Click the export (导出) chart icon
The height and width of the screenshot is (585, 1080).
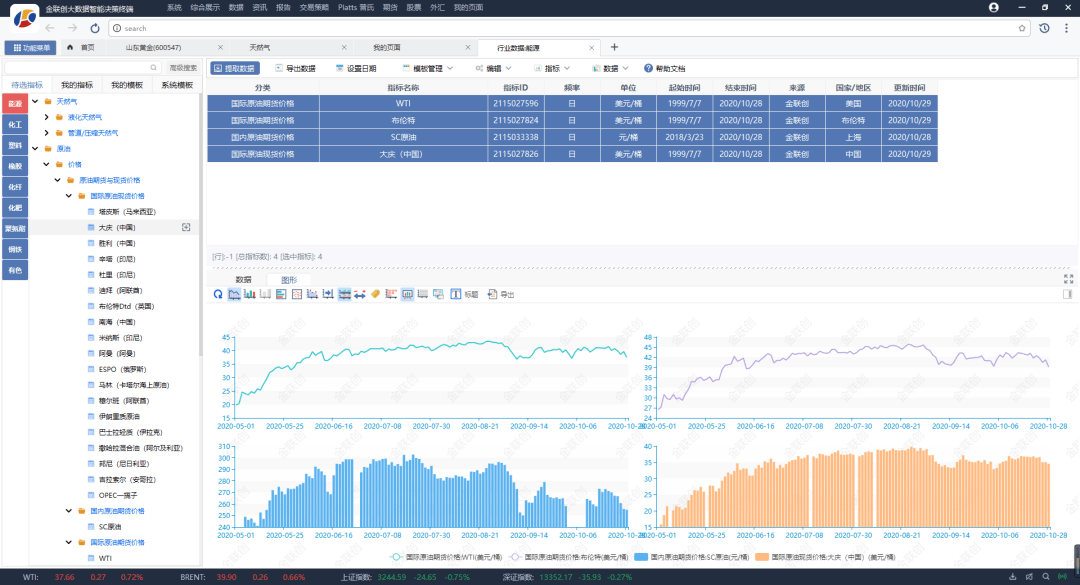pos(492,295)
